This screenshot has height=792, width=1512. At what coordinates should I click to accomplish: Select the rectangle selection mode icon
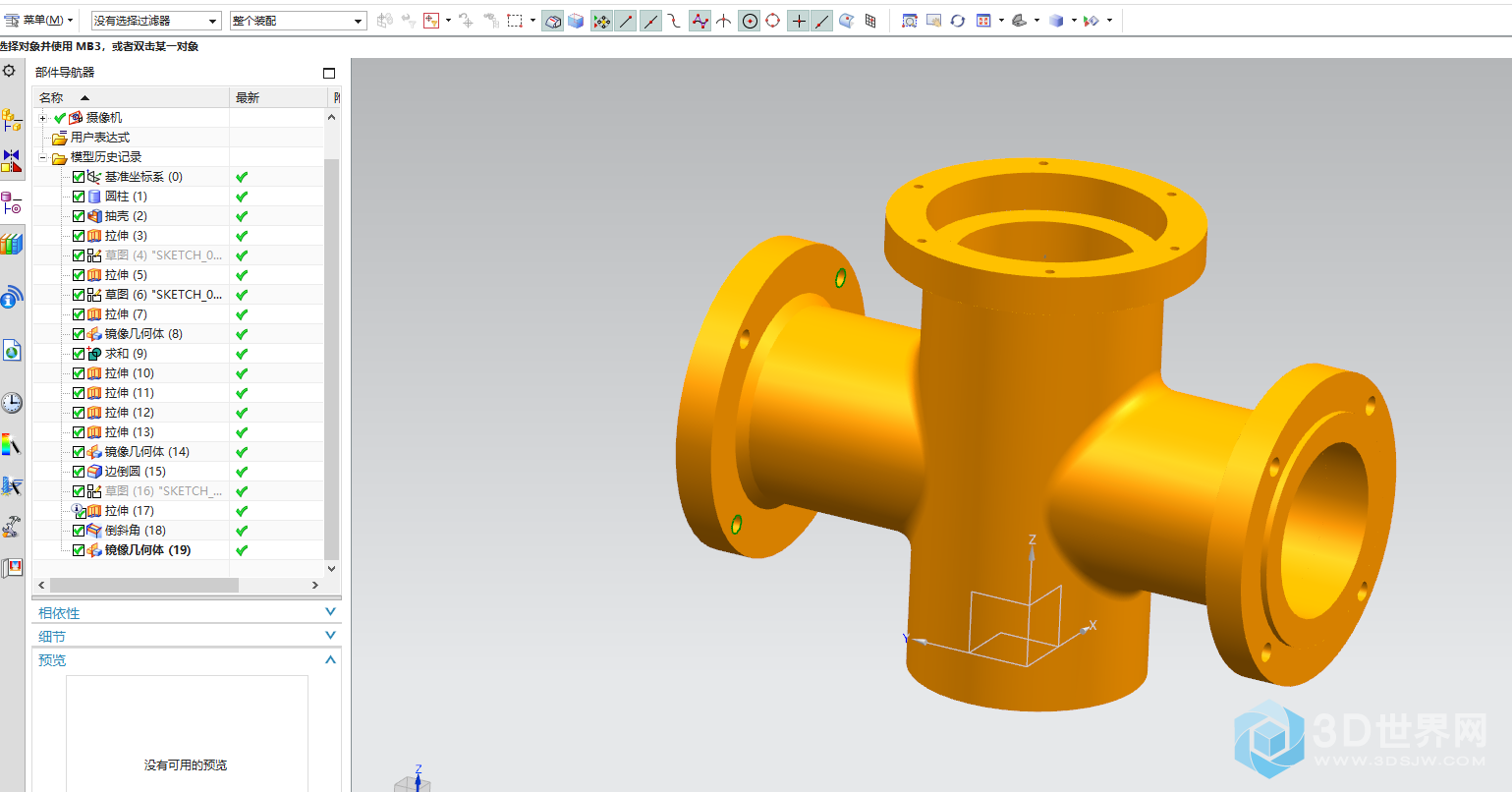click(515, 20)
